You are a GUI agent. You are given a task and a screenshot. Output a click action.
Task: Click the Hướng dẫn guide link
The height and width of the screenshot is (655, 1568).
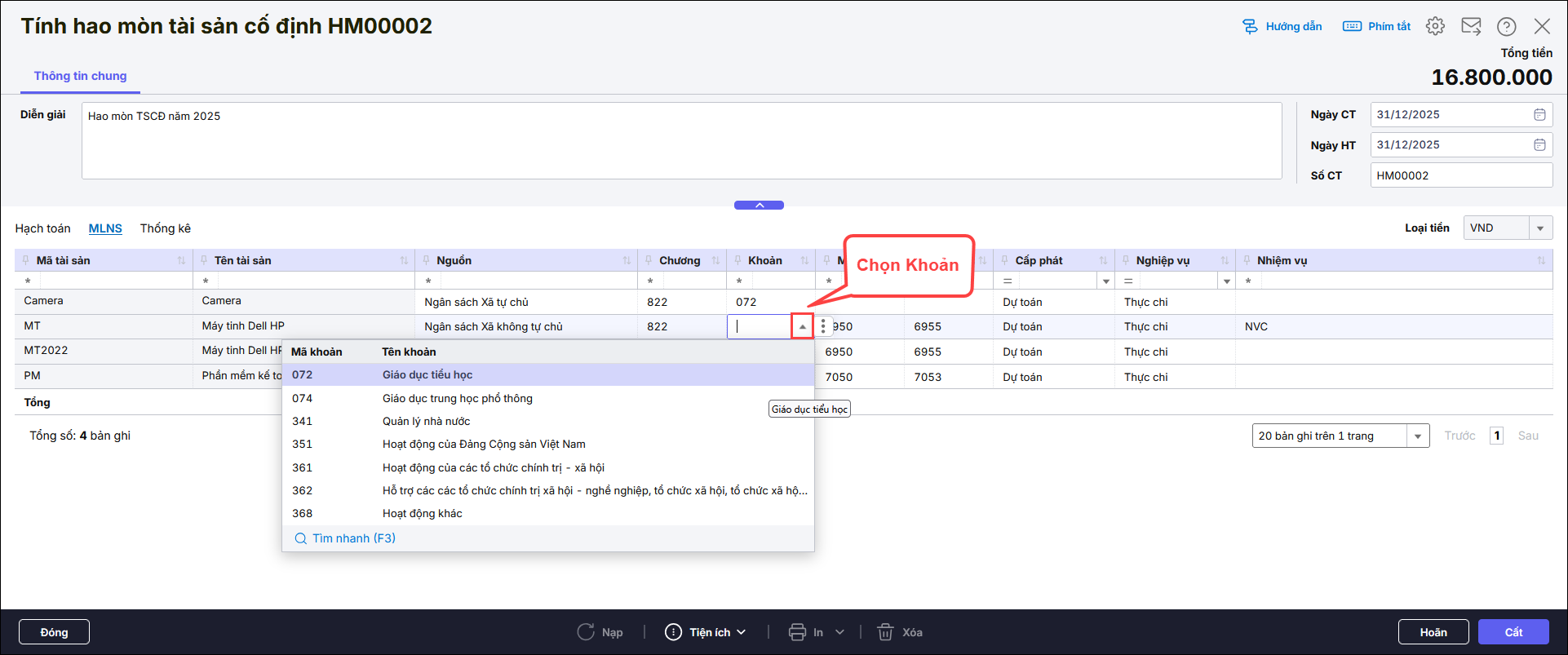click(1282, 26)
